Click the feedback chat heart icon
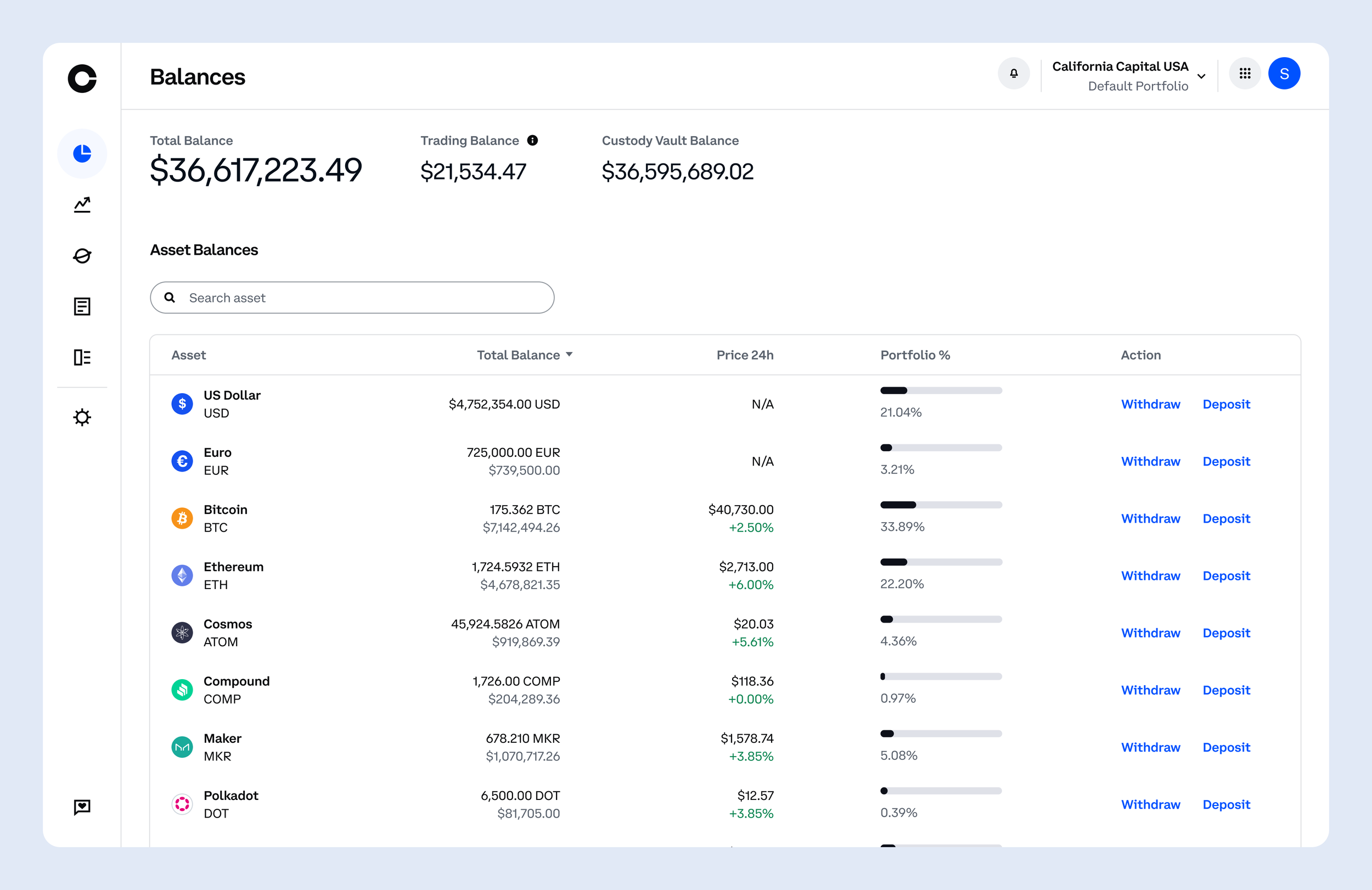Screen dimensions: 1372x890 coord(82,807)
